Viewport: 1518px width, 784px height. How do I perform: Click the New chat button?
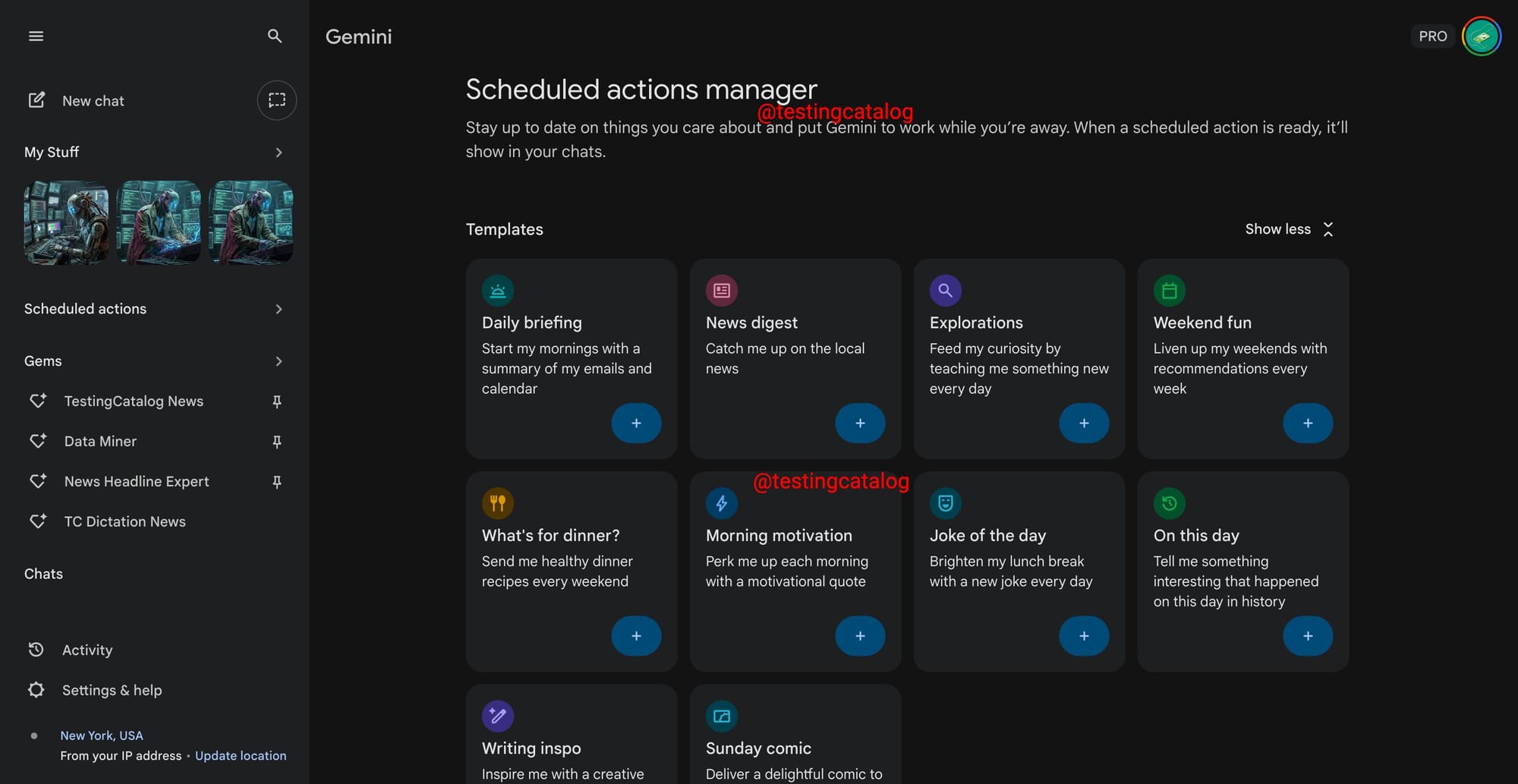(x=93, y=101)
